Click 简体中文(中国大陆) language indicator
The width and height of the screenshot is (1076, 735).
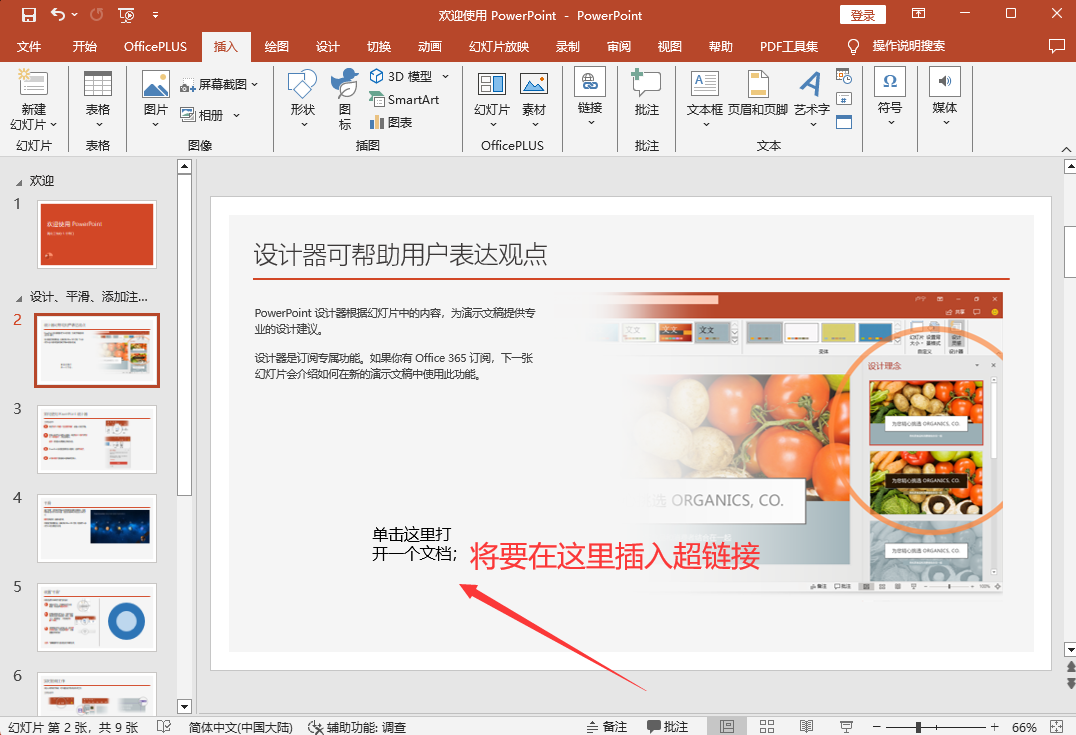[x=240, y=727]
